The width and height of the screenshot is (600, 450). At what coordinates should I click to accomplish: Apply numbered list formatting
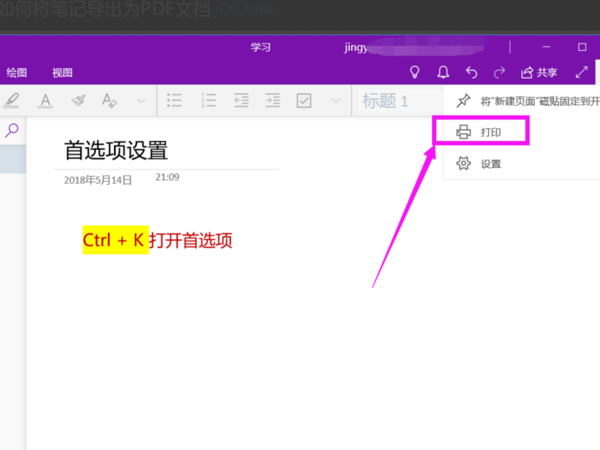coord(208,100)
